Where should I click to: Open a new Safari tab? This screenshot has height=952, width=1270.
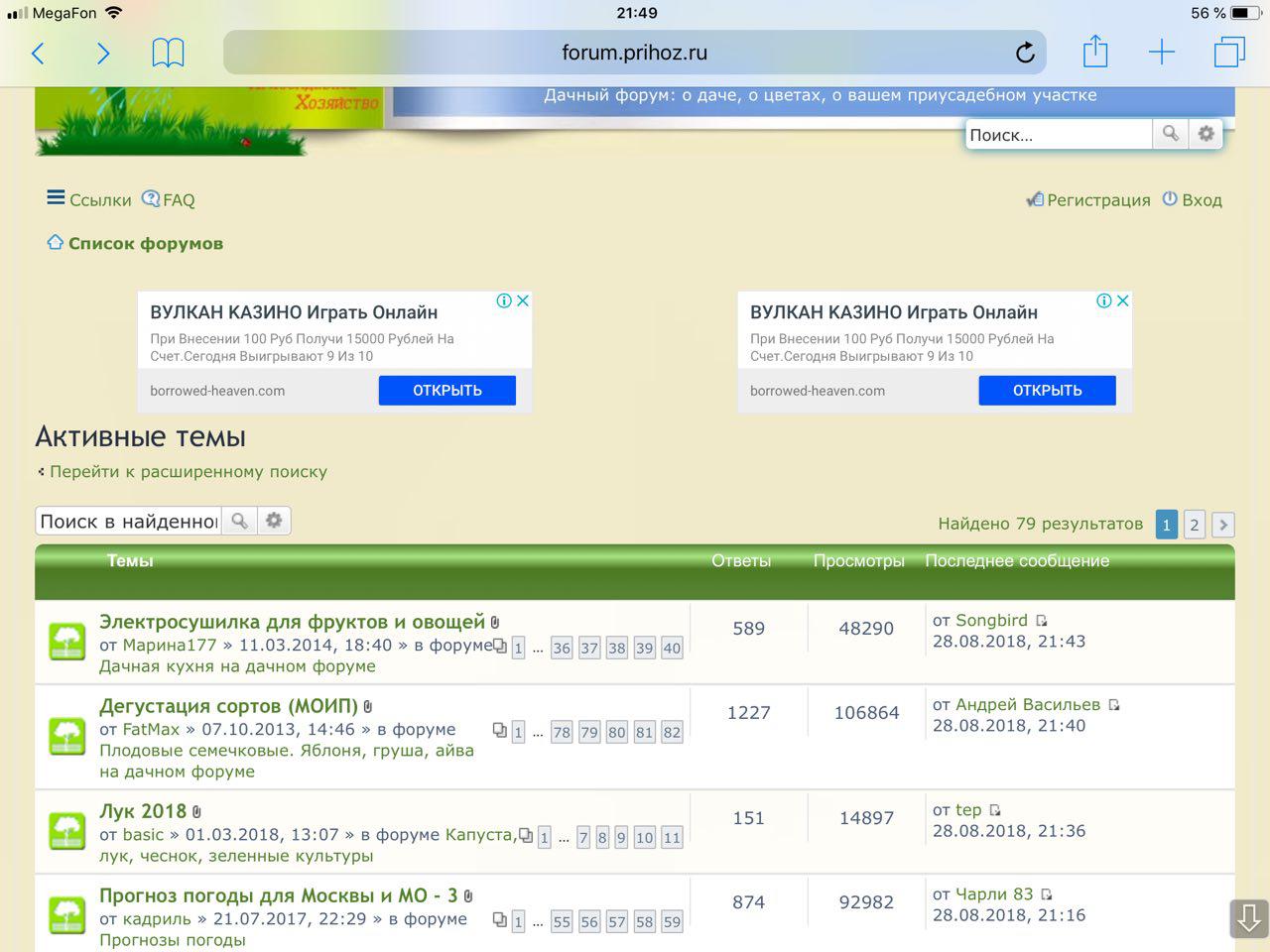click(1161, 54)
